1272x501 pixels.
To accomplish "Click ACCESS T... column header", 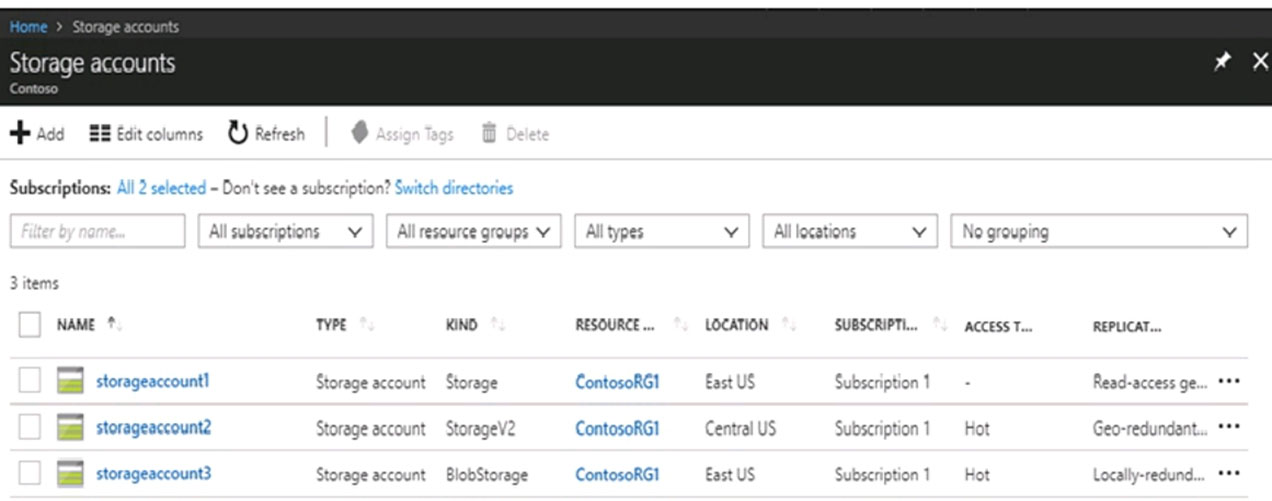I will click(998, 326).
